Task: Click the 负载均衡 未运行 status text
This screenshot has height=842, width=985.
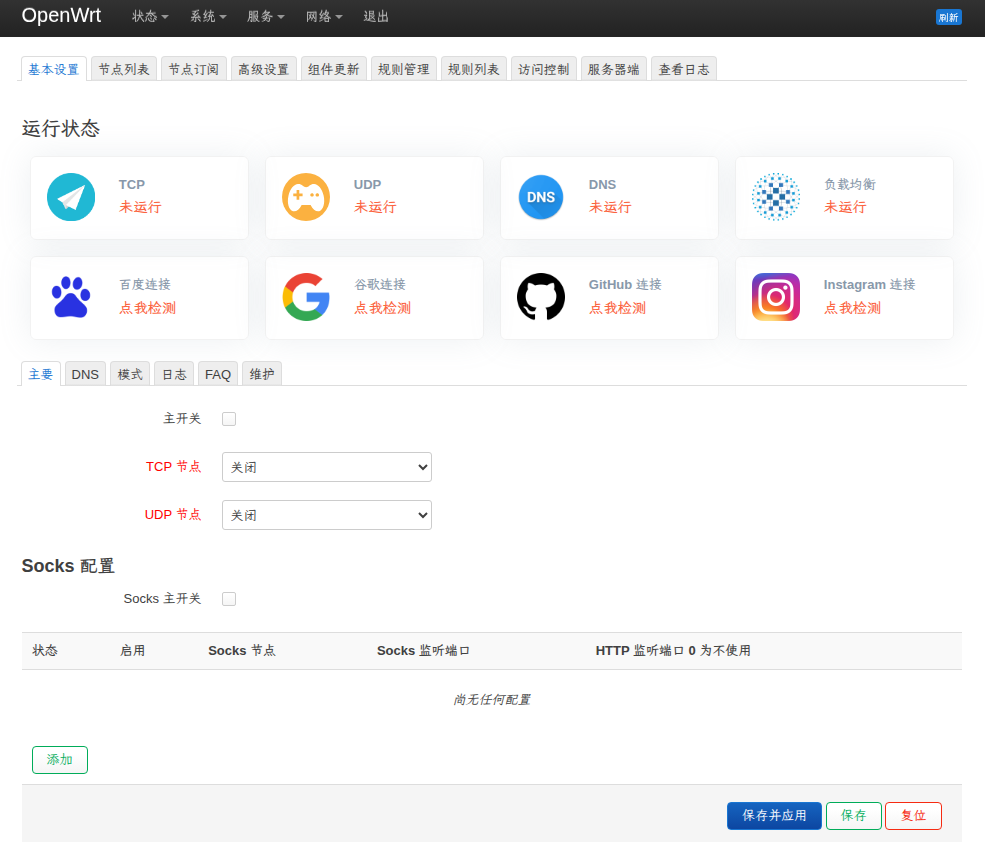Action: coord(845,207)
